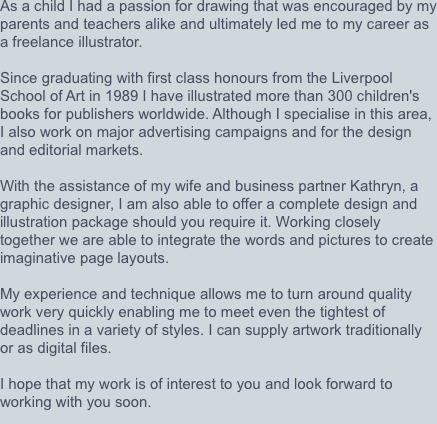This screenshot has height=424, width=437.
Task: Click the text "Liverpool" in second paragraph
Action: pyautogui.click(x=362, y=79)
